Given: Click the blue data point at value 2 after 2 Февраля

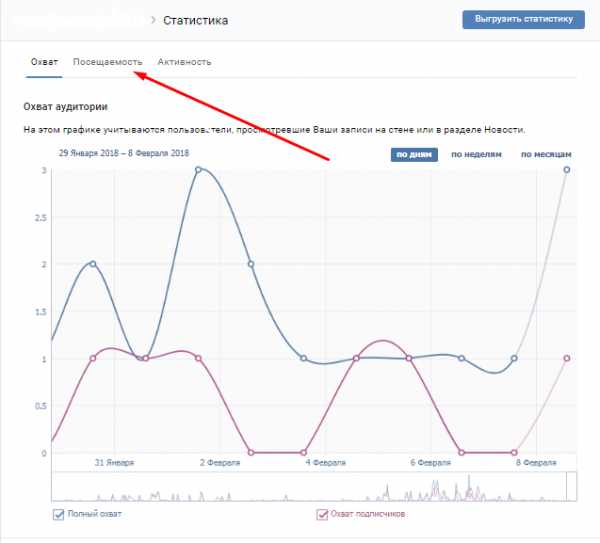Looking at the screenshot, I should pyautogui.click(x=251, y=264).
